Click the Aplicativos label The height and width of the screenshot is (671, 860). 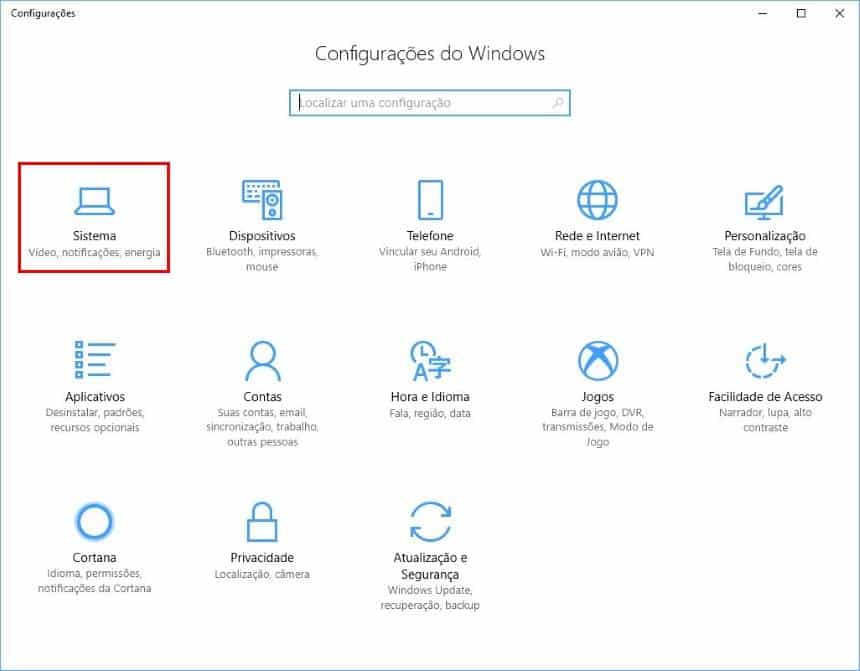tap(95, 397)
